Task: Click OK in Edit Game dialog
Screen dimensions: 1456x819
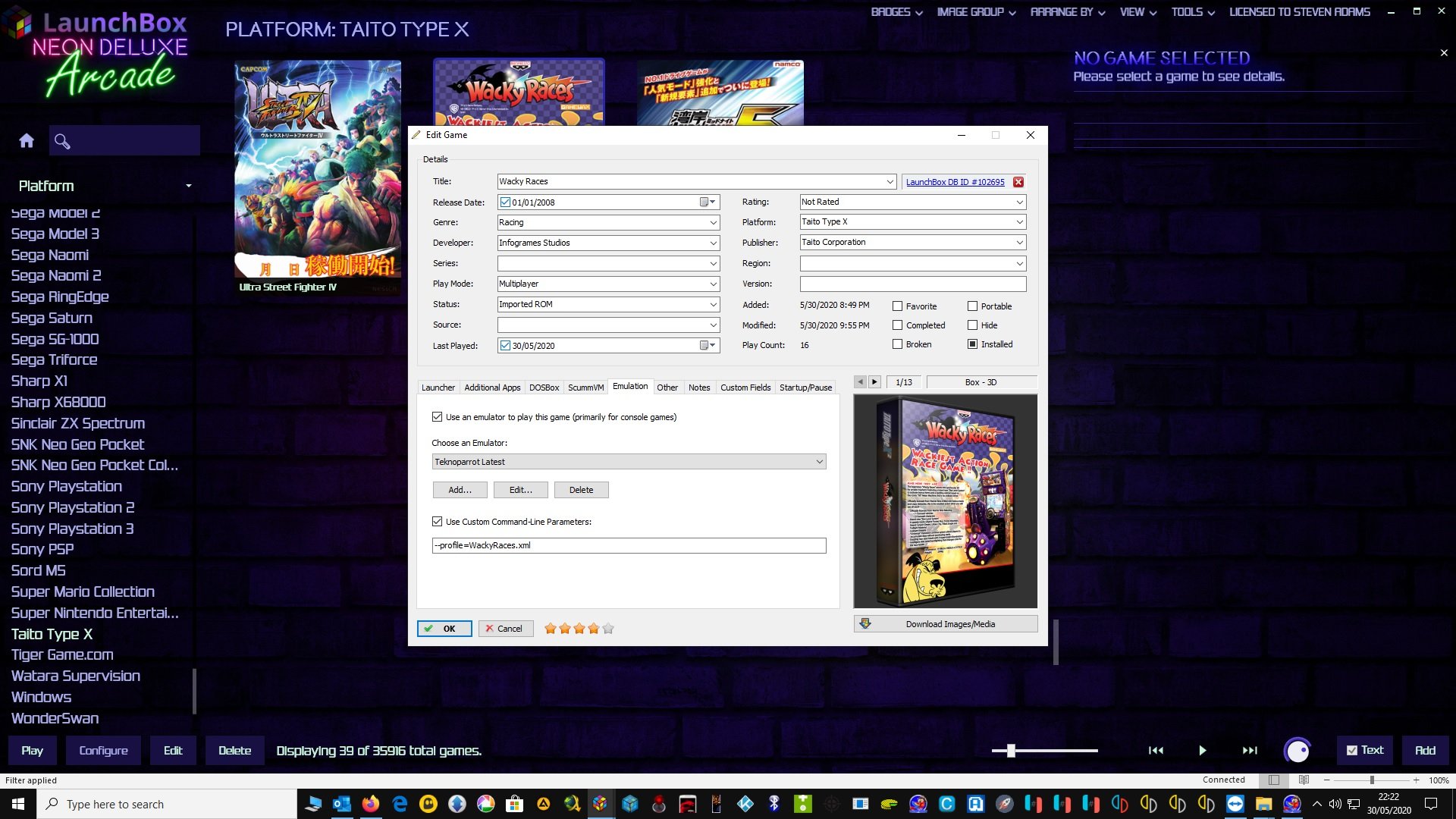Action: pos(444,629)
